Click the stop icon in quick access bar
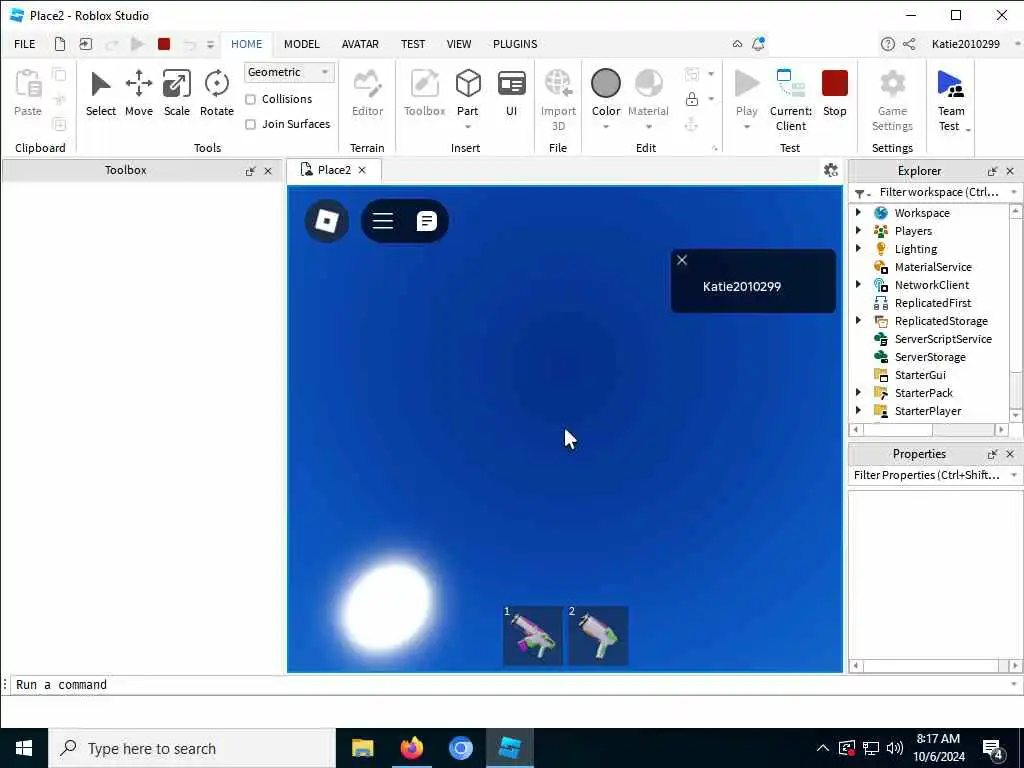1024x768 pixels. [x=164, y=44]
